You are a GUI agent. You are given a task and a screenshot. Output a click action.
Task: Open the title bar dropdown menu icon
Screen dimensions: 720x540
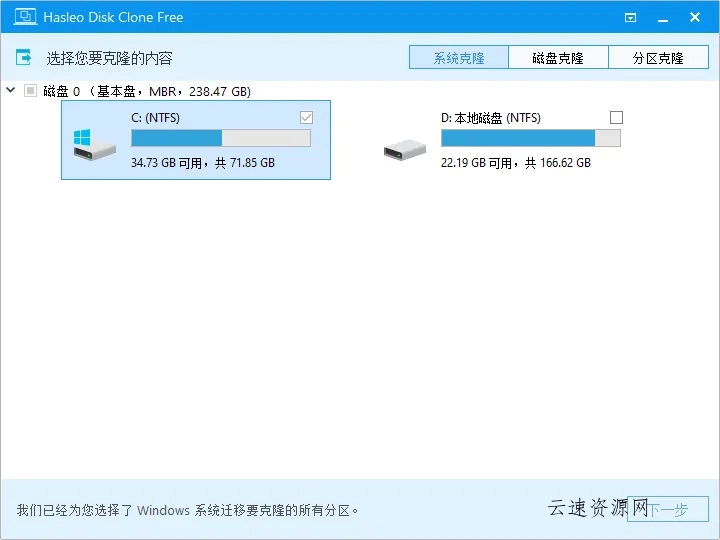(x=630, y=17)
